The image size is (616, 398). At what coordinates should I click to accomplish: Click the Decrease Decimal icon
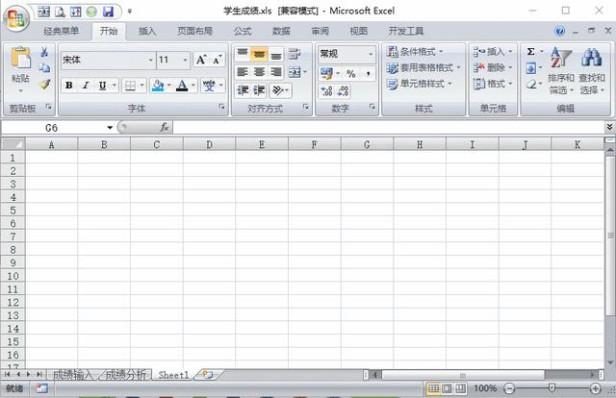pos(343,91)
